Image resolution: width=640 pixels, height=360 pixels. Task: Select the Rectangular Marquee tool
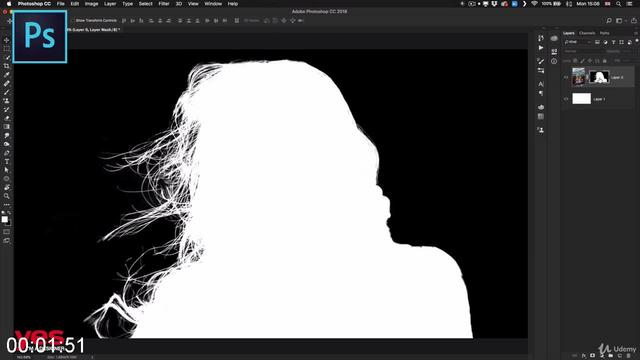[x=7, y=49]
